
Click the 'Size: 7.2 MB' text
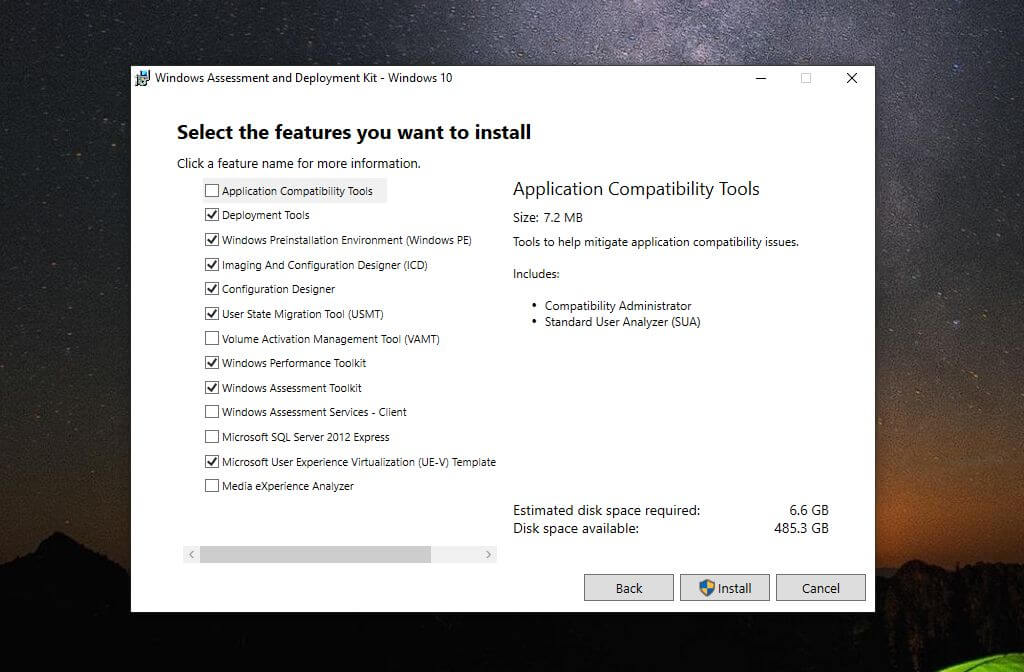point(548,217)
